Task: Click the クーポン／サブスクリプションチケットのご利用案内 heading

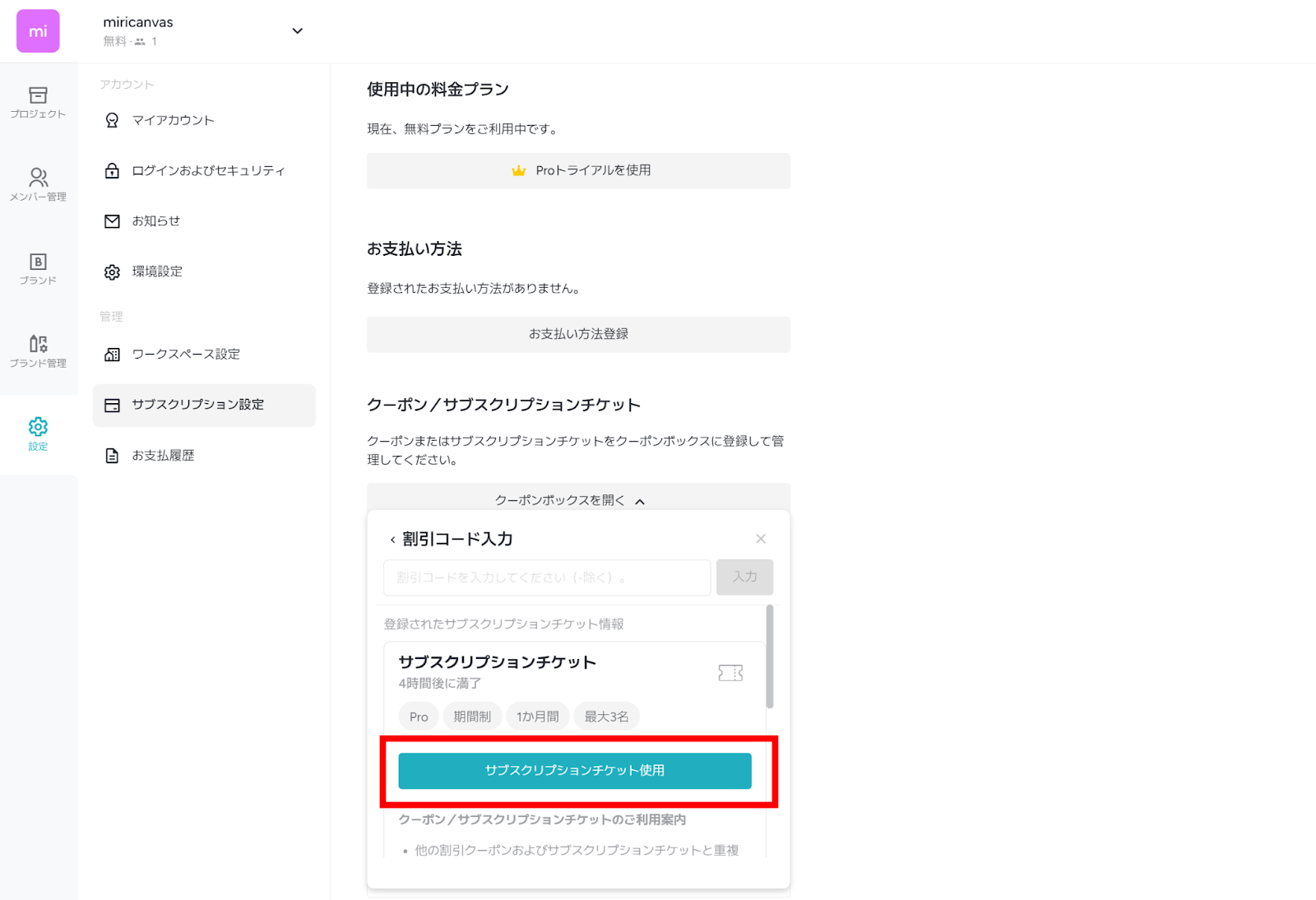Action: (542, 819)
